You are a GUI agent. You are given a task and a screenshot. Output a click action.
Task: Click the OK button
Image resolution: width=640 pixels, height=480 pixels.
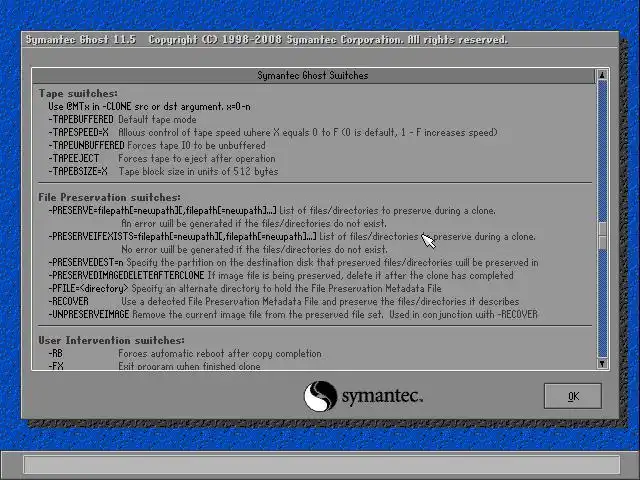[573, 396]
